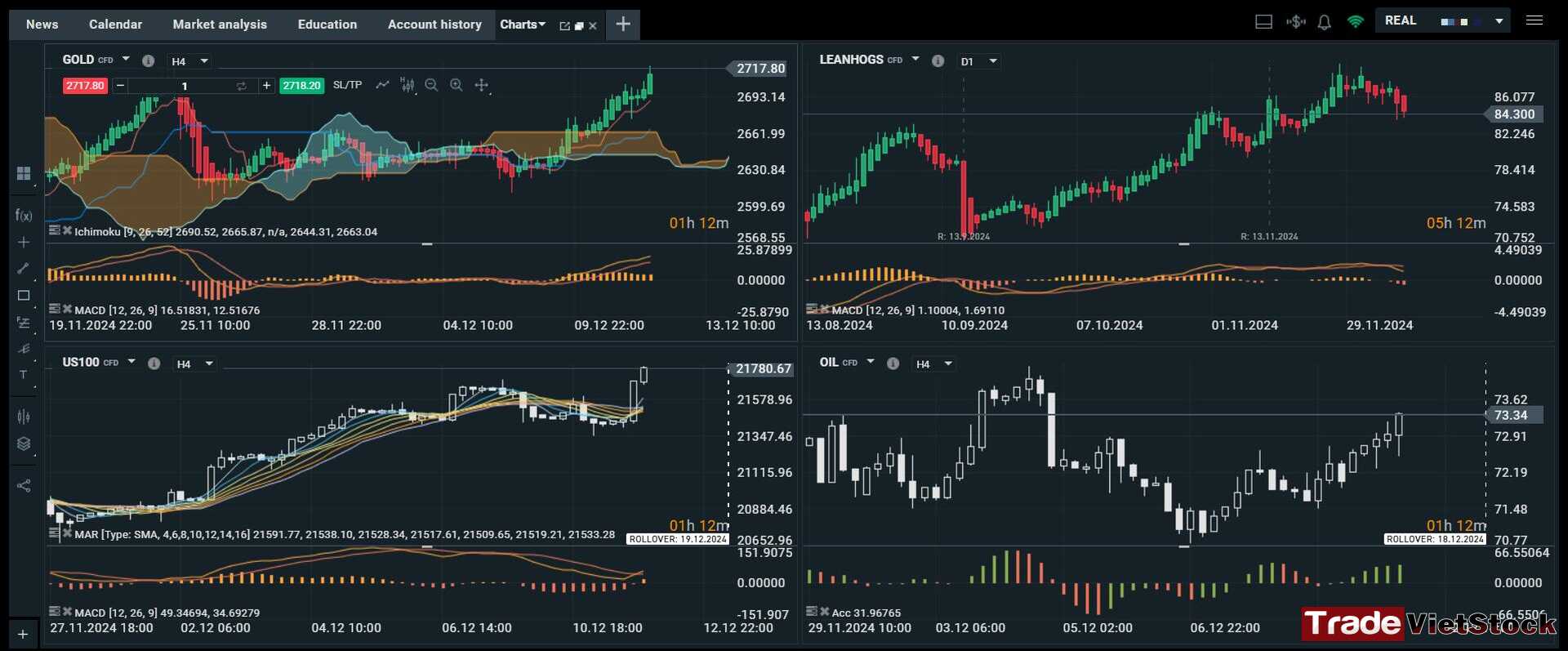
Task: Click the GOLD price label 2717.80
Action: tap(759, 69)
